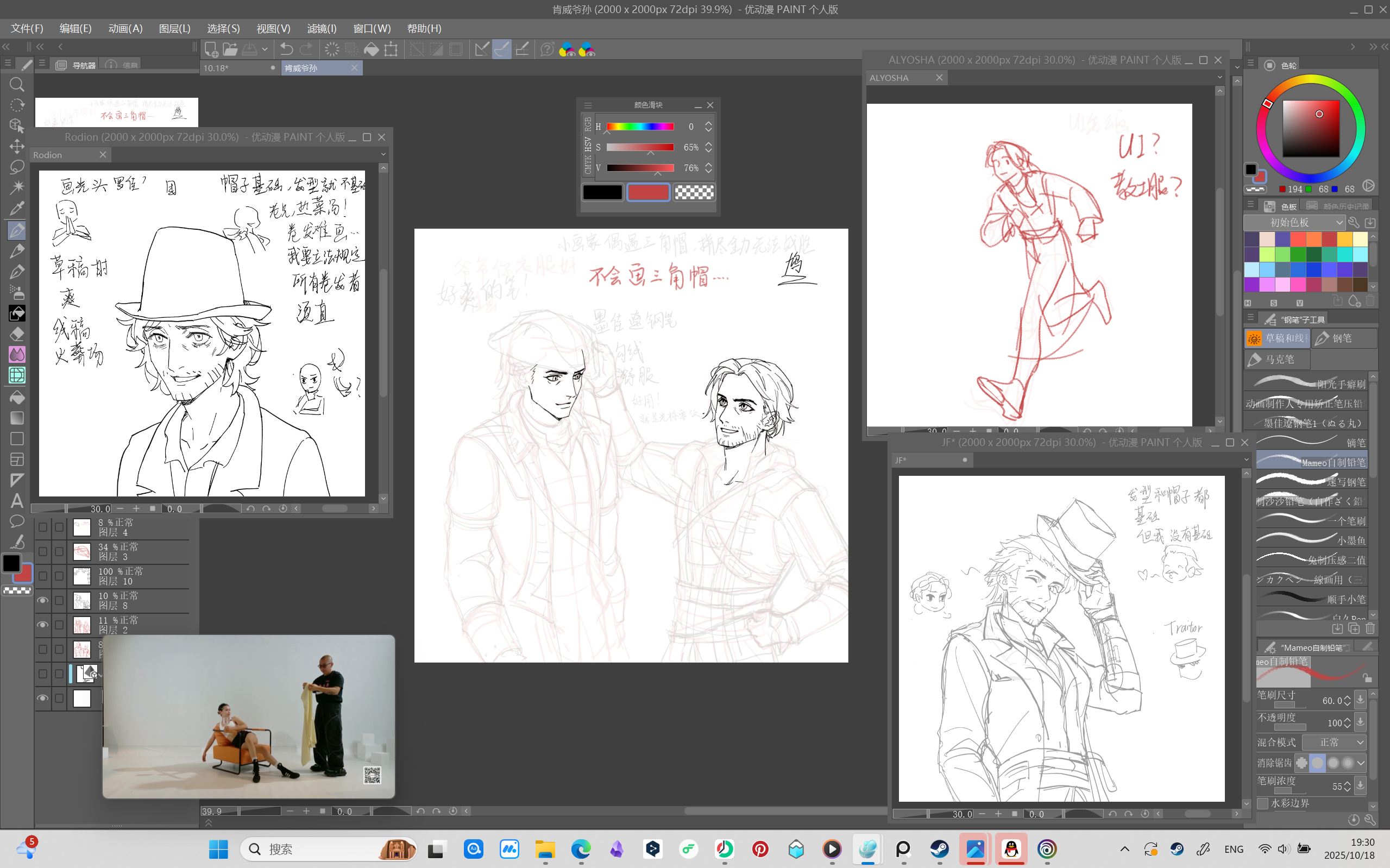This screenshot has height=868, width=1390.
Task: Enable the 水彩边界 checkbox
Action: click(x=1262, y=803)
